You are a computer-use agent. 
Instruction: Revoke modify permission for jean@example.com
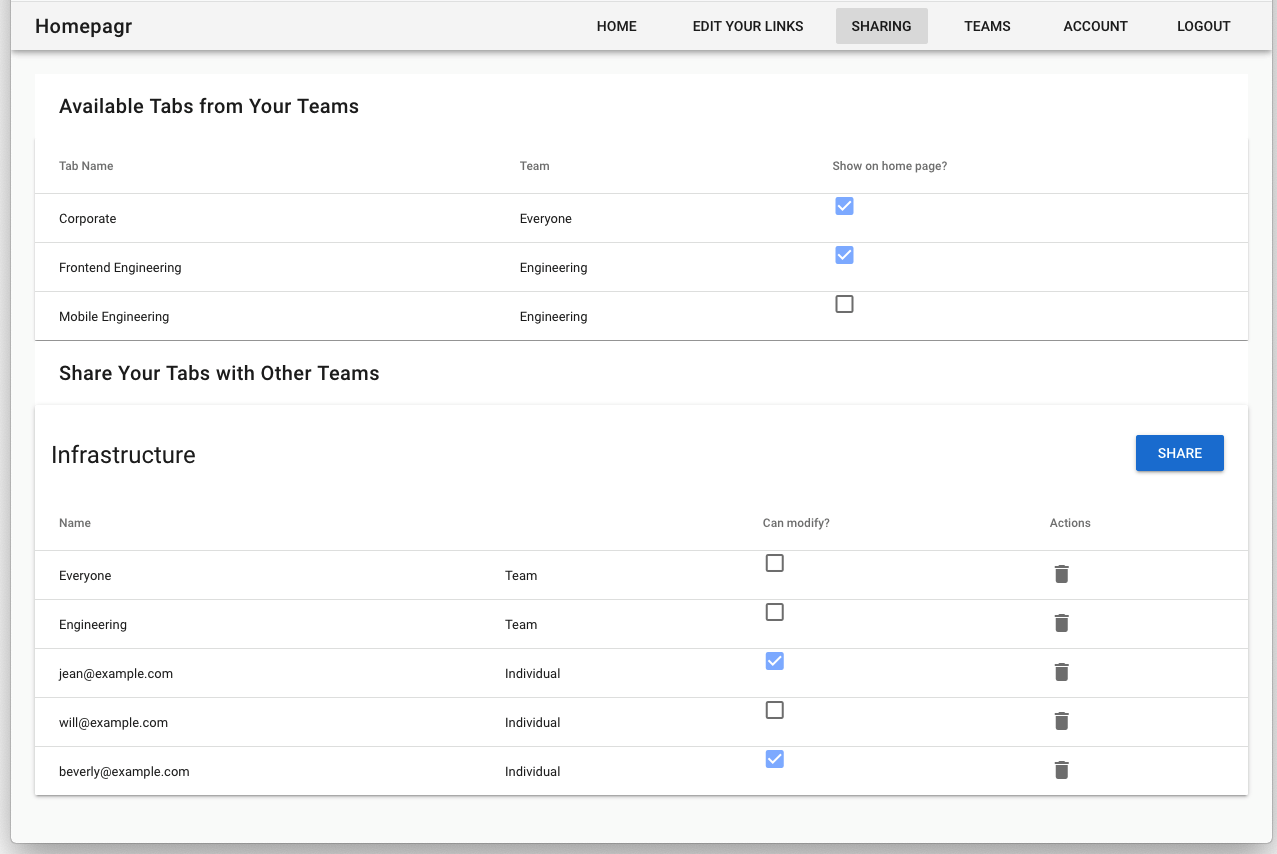pos(774,661)
